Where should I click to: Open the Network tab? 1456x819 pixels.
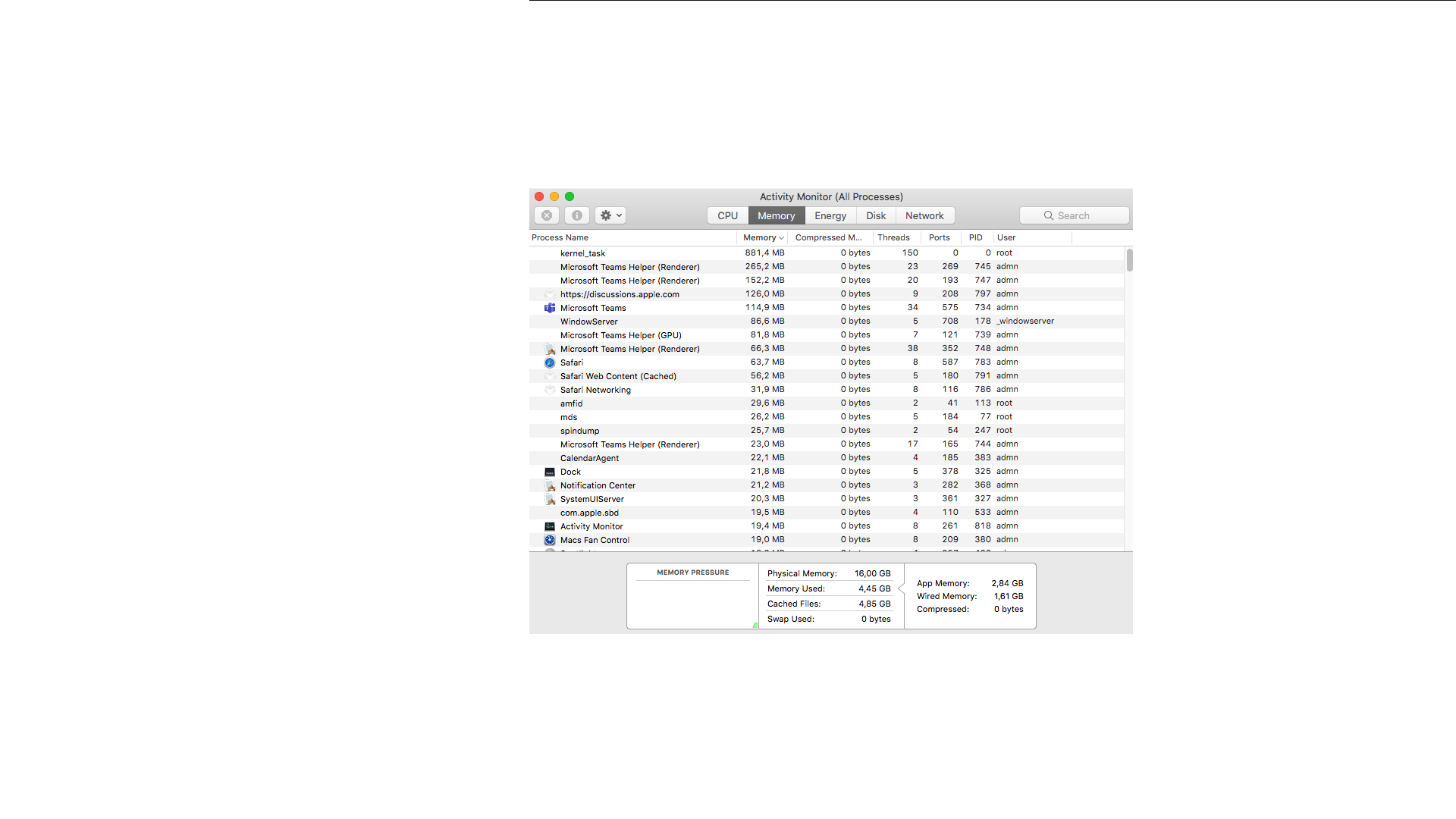pos(924,215)
